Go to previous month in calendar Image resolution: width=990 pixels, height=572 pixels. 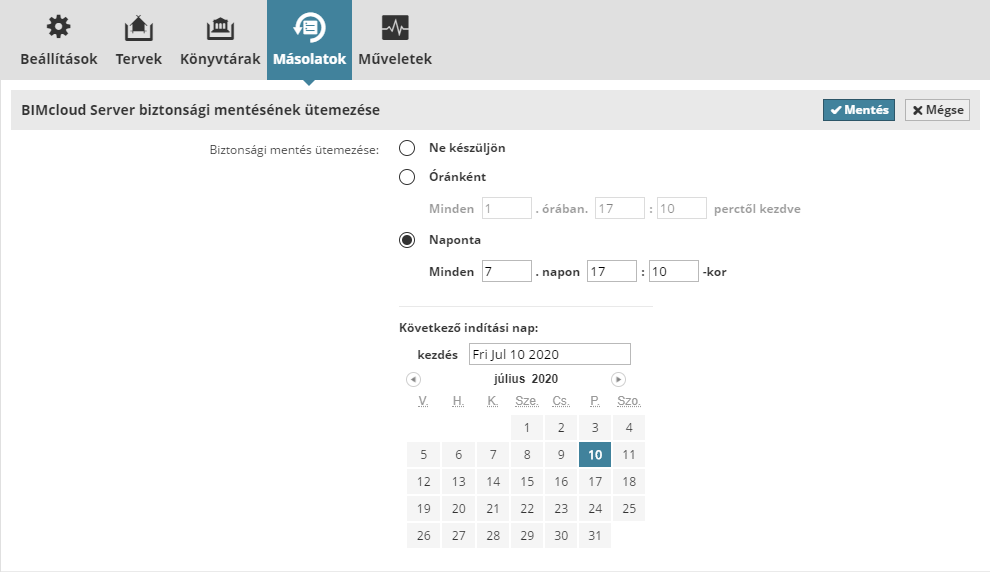pyautogui.click(x=414, y=379)
